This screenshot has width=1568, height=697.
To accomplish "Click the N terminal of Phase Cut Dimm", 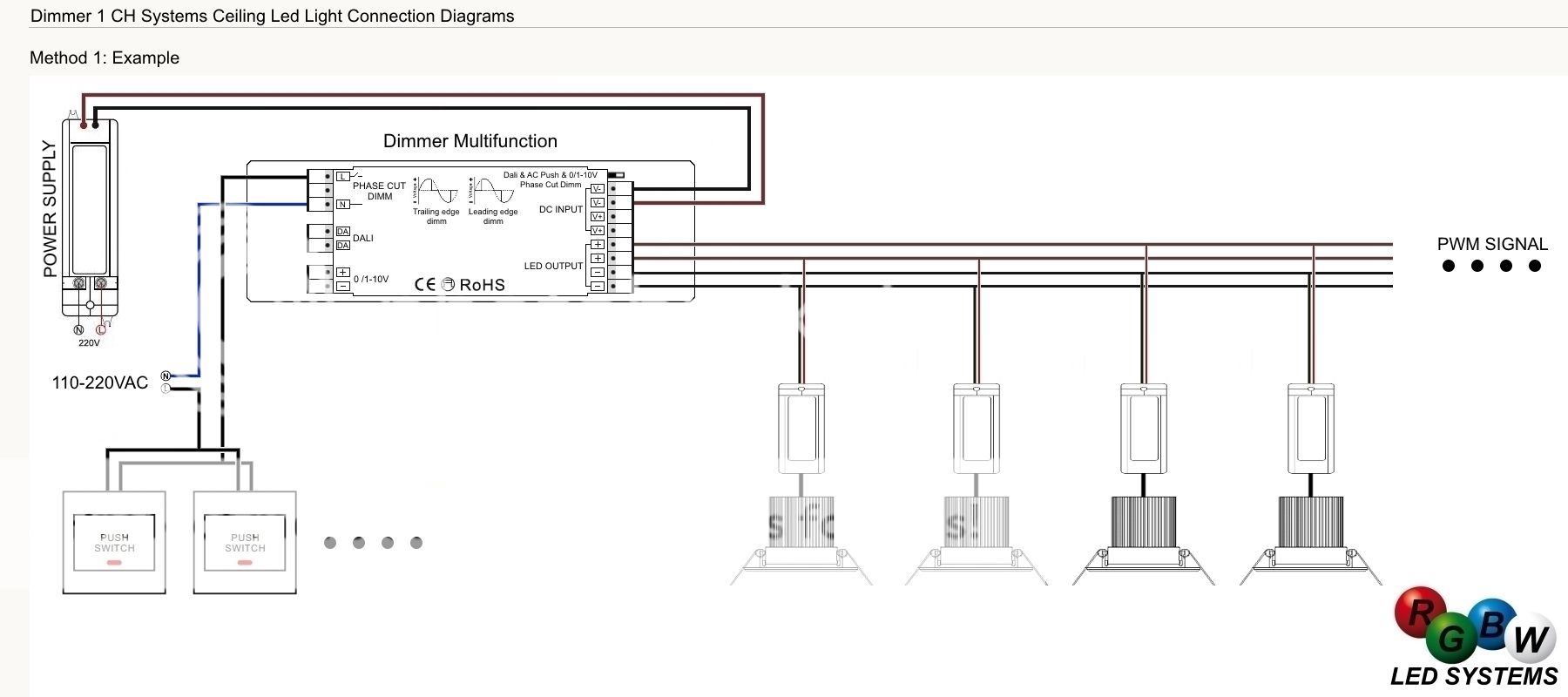I will point(343,205).
